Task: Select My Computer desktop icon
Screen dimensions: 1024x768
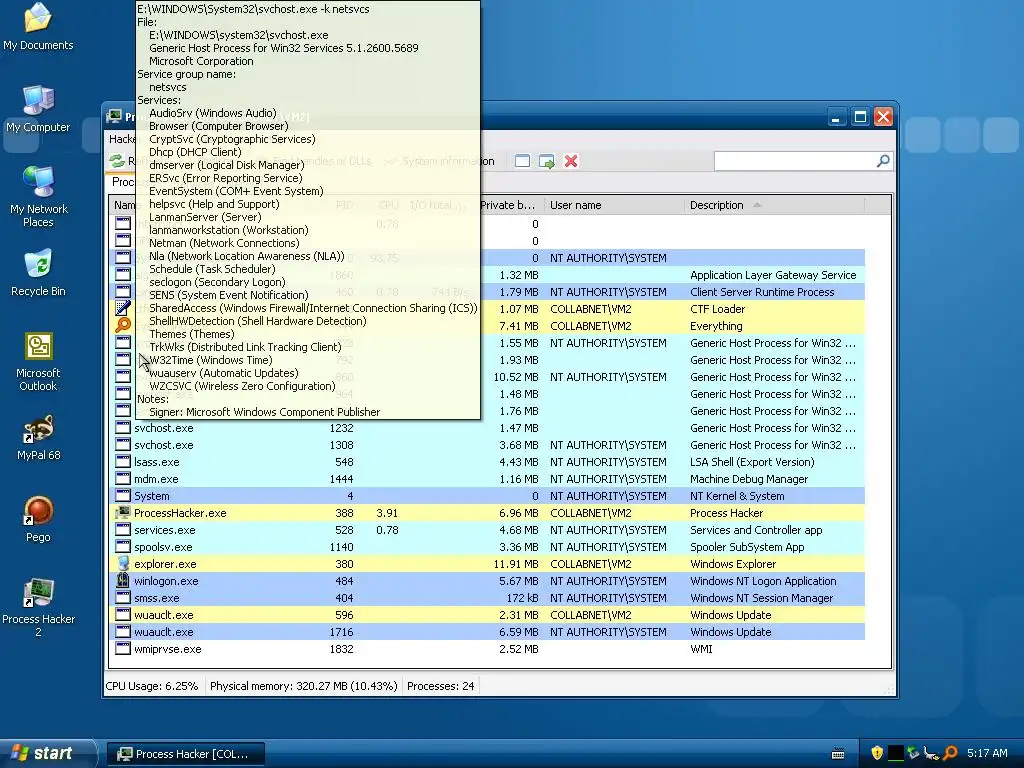Action: pyautogui.click(x=38, y=109)
